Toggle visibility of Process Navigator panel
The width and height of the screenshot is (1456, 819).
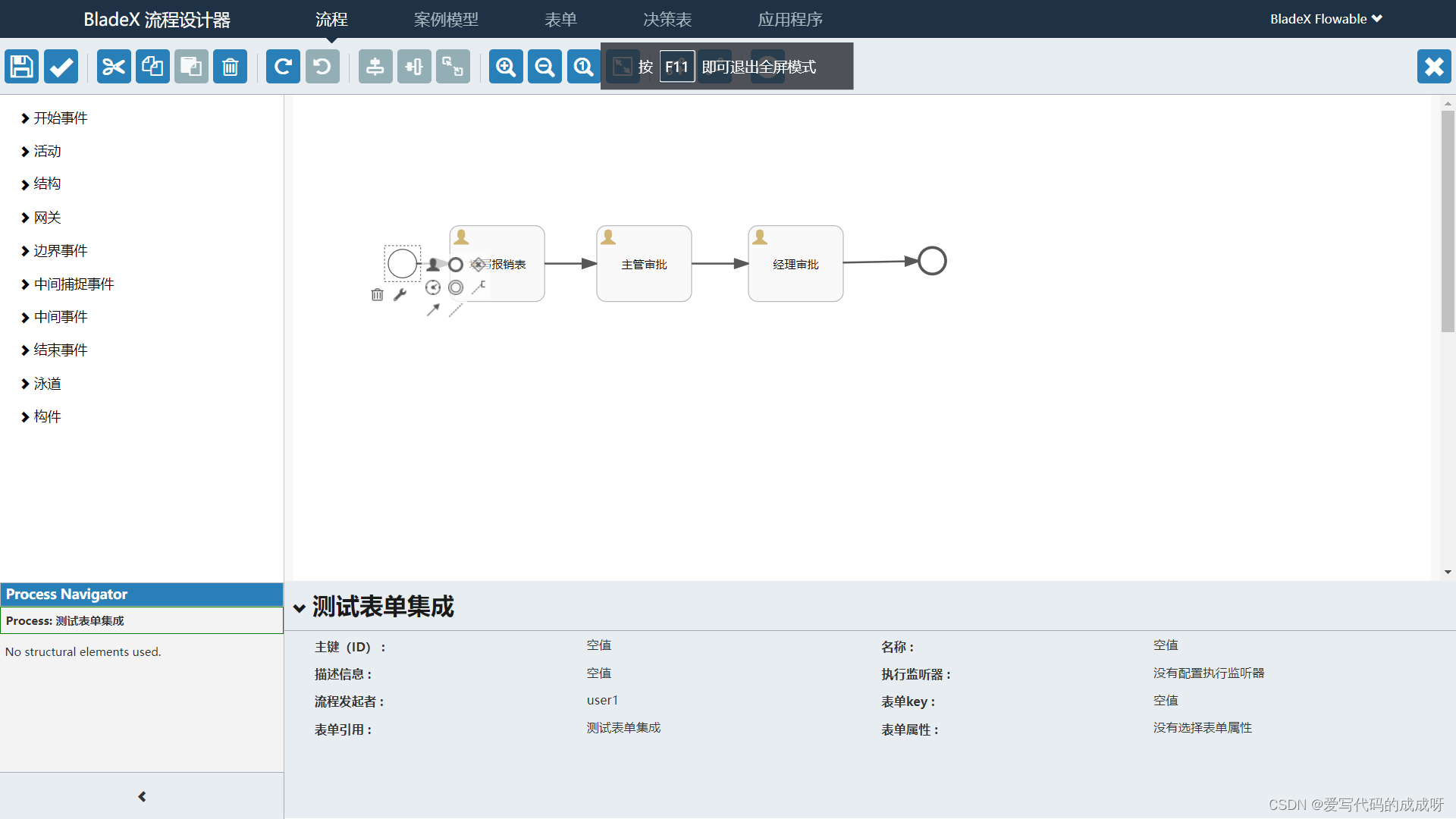(x=141, y=796)
